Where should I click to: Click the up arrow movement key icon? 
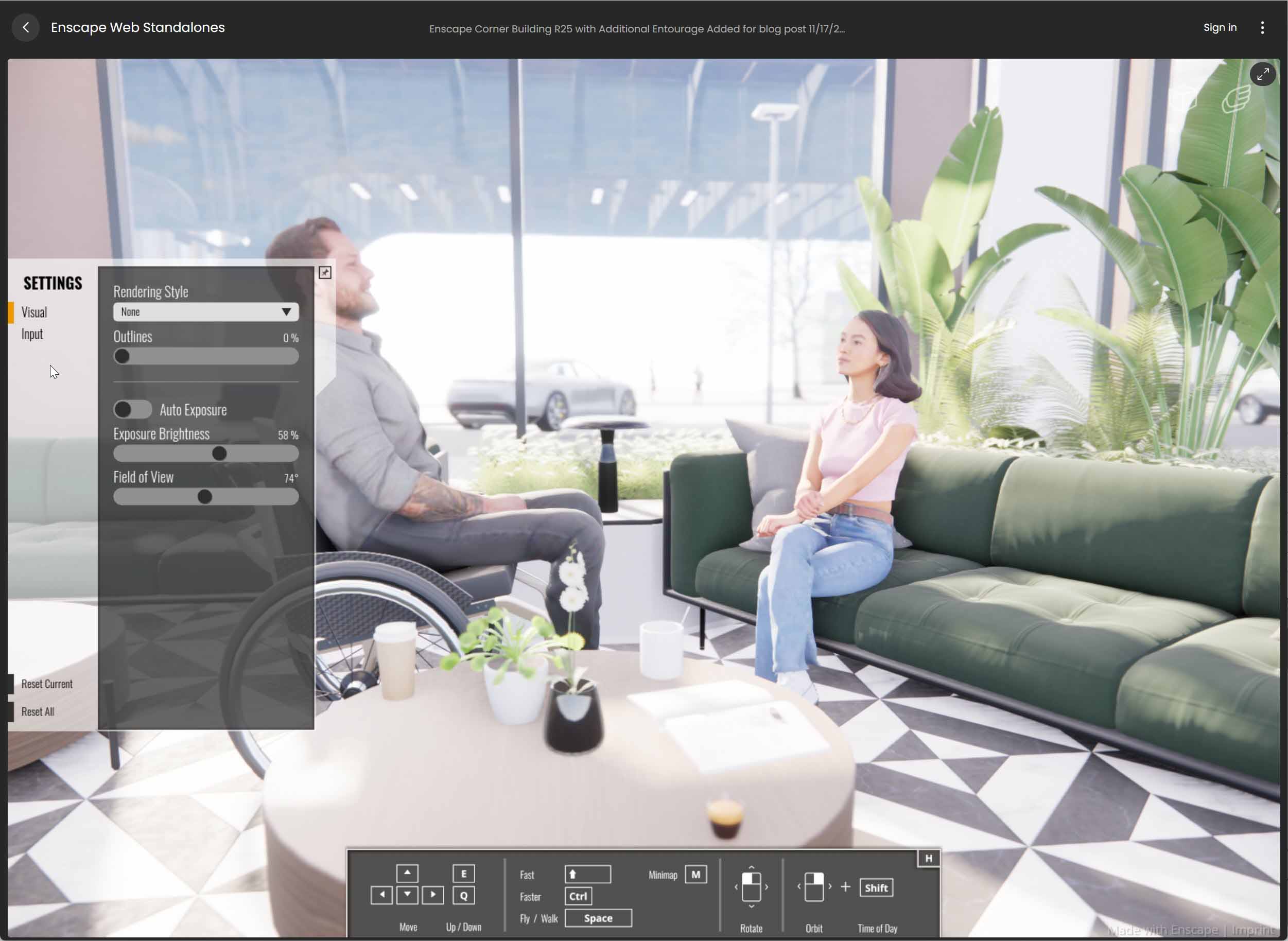point(407,872)
